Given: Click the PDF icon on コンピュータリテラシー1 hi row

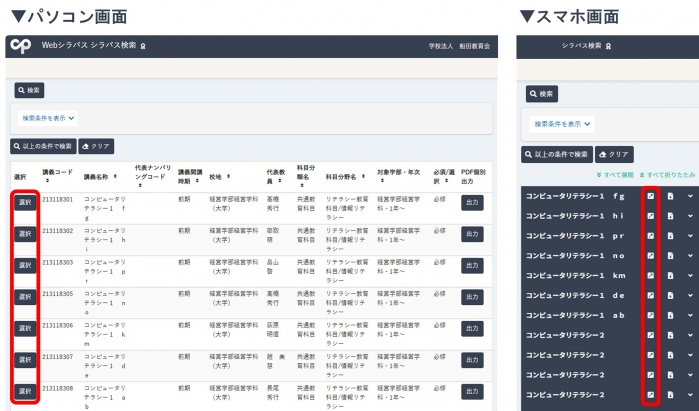Looking at the screenshot, I should [670, 215].
